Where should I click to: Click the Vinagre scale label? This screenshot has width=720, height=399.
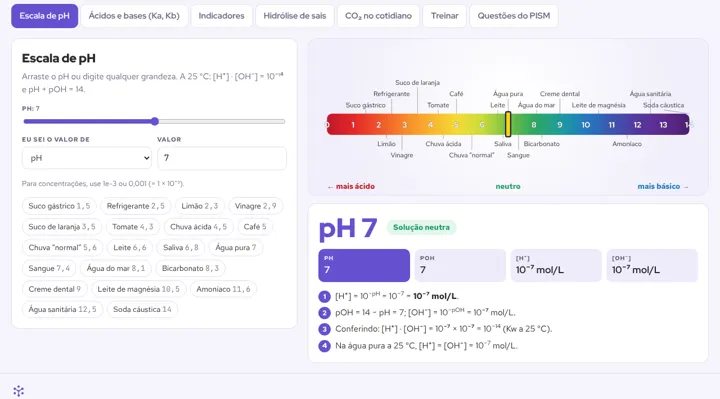pos(402,155)
